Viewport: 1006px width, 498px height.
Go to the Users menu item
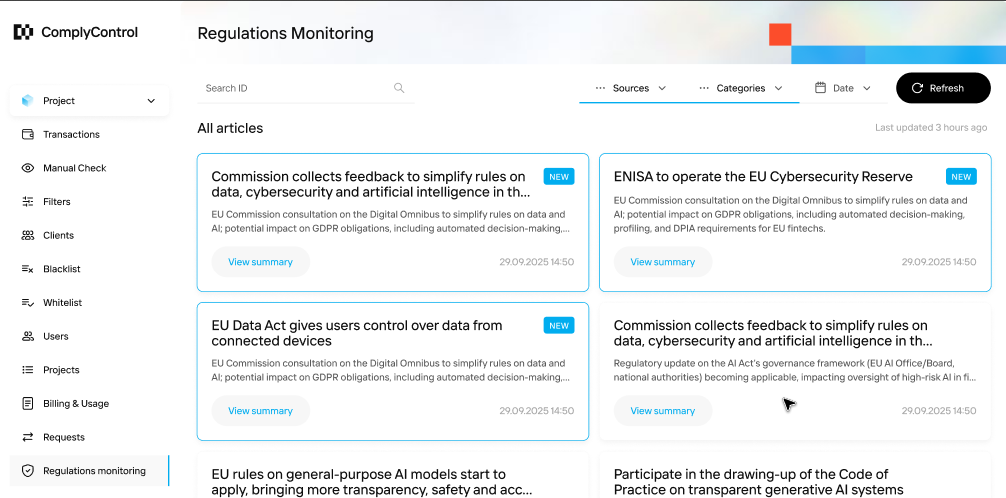pyautogui.click(x=55, y=336)
